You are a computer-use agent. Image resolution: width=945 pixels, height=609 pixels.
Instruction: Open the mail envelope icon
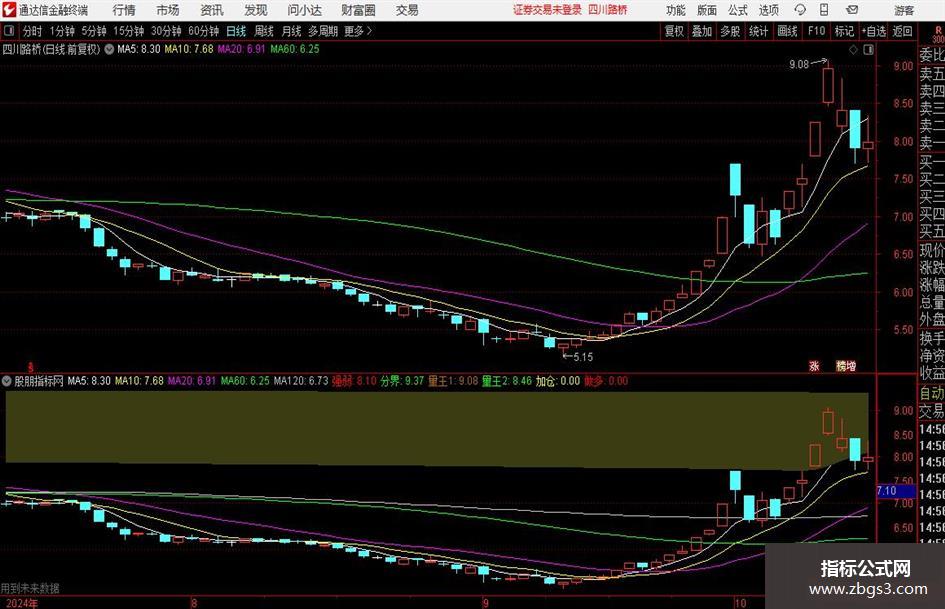[x=852, y=10]
